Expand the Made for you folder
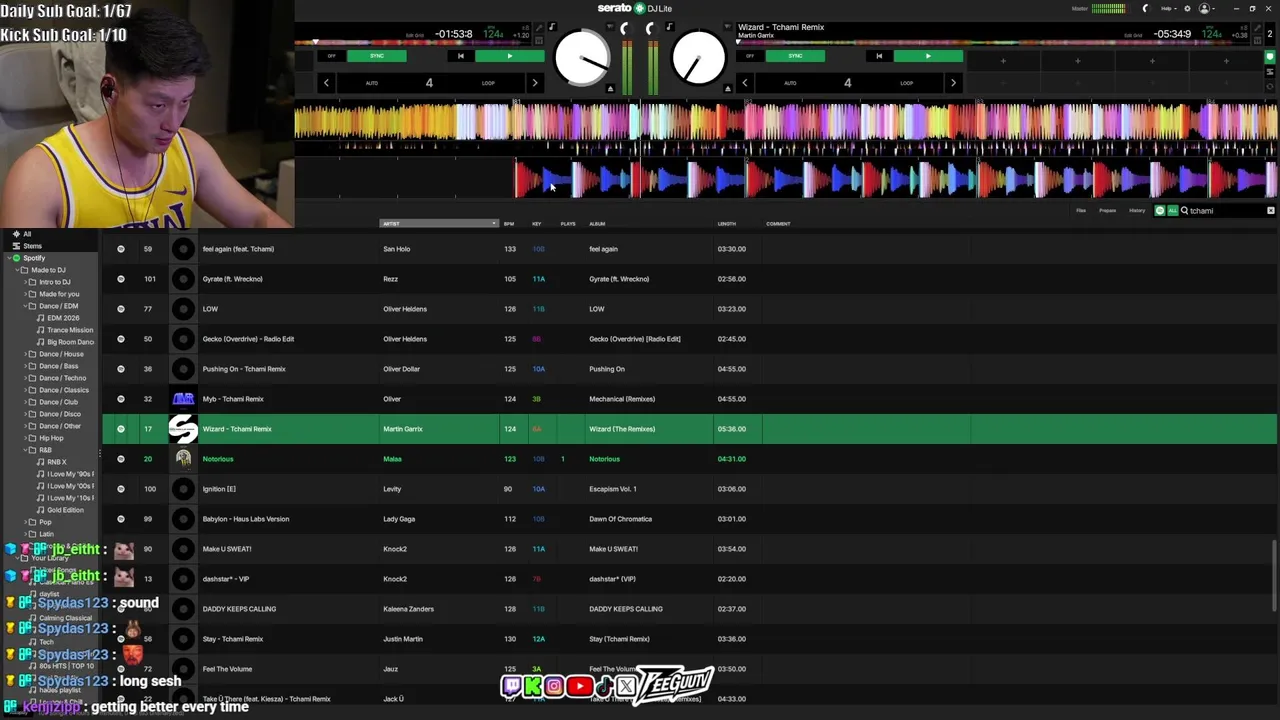Image resolution: width=1280 pixels, height=720 pixels. [25, 294]
